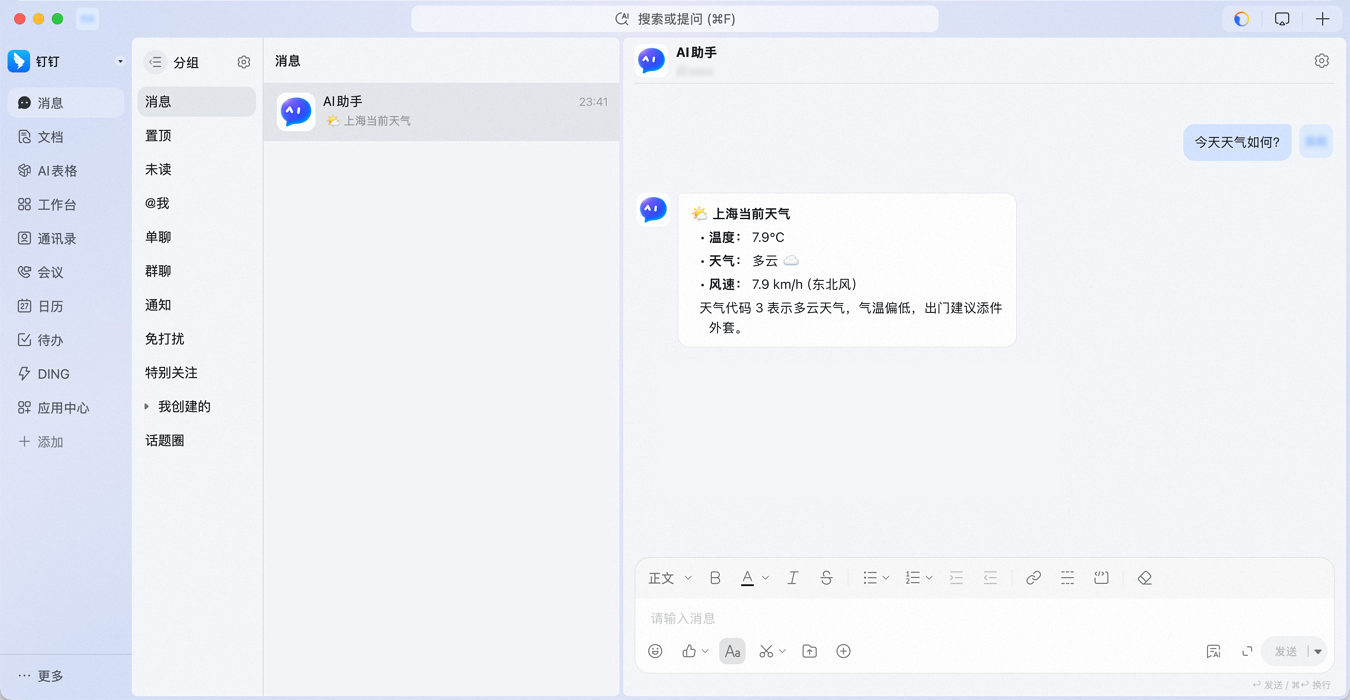The image size is (1350, 700).
Task: Open chat settings for AI助手
Action: tap(1321, 60)
